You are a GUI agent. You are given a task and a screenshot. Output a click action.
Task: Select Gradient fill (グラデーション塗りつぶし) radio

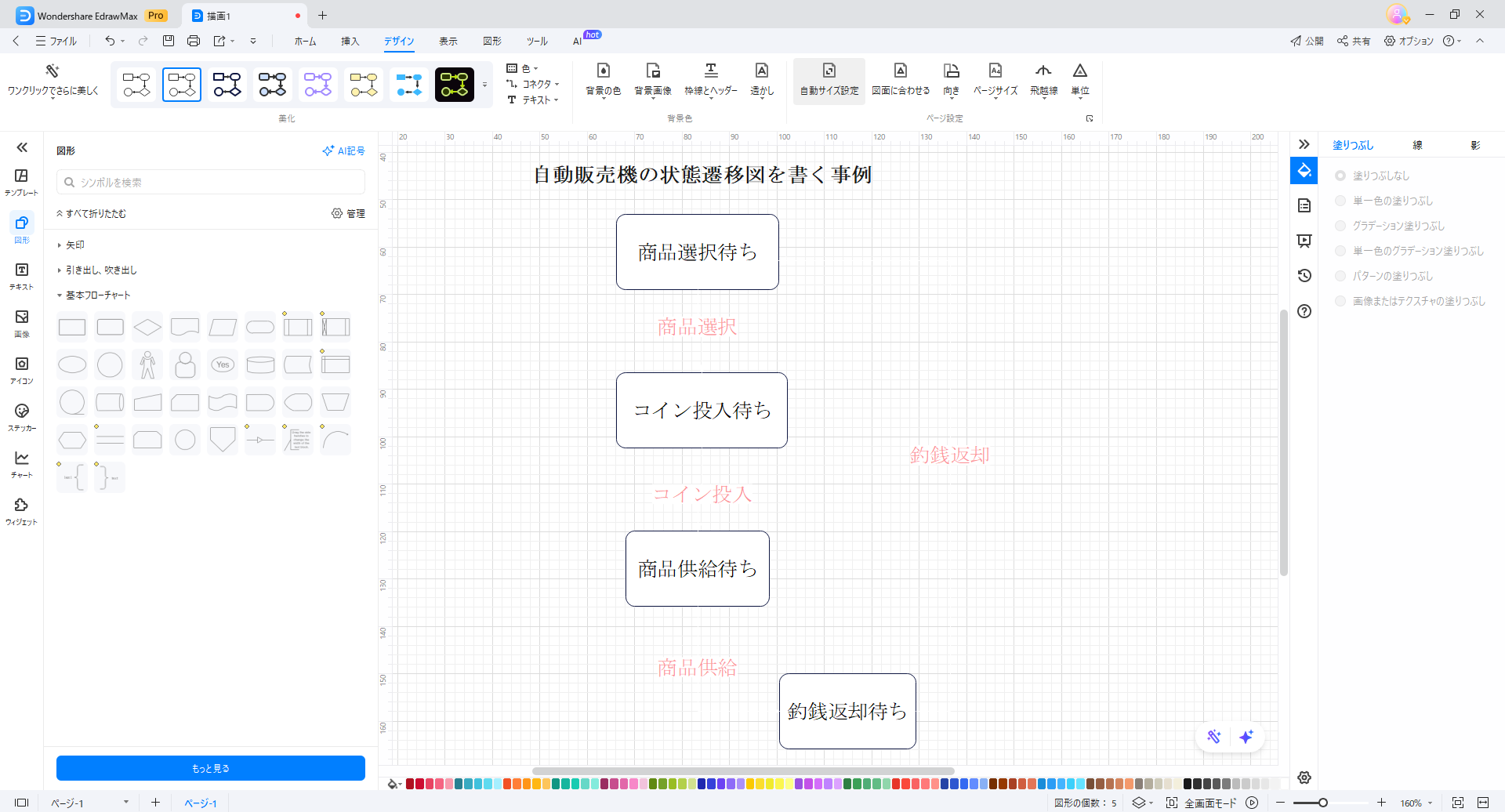click(1340, 226)
